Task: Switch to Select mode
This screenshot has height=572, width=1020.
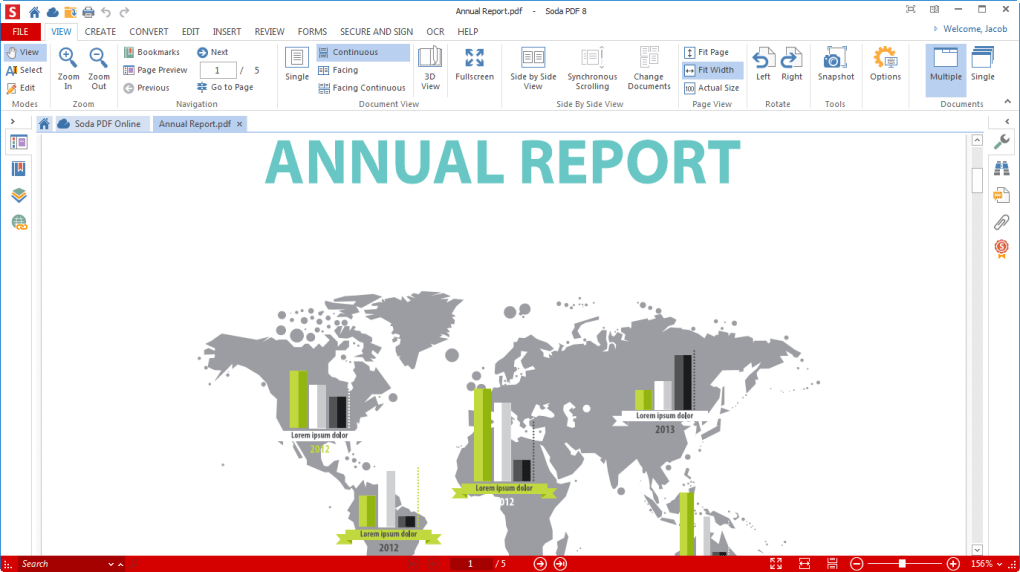Action: pos(24,70)
